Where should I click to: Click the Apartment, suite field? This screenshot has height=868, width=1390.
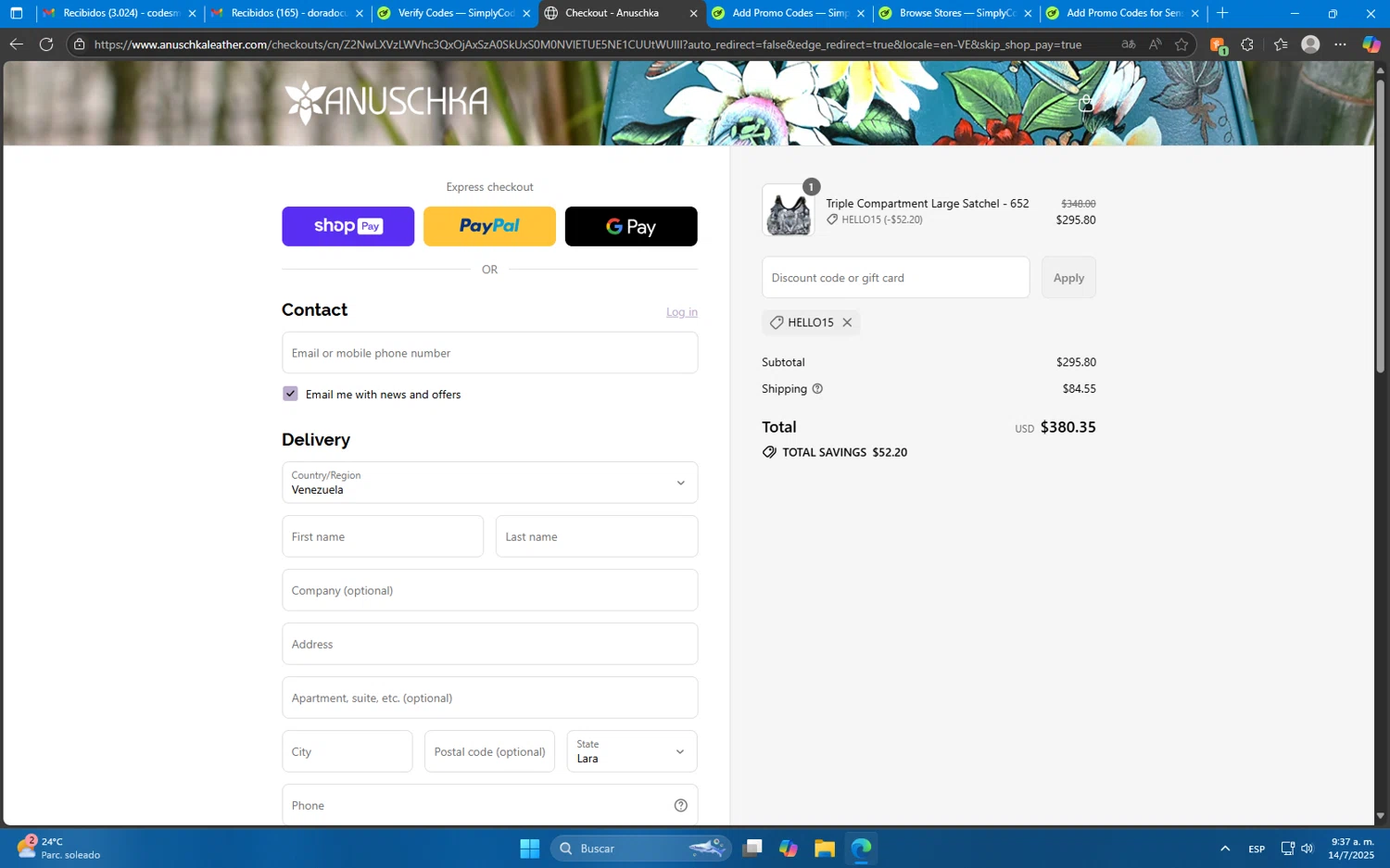tap(489, 698)
